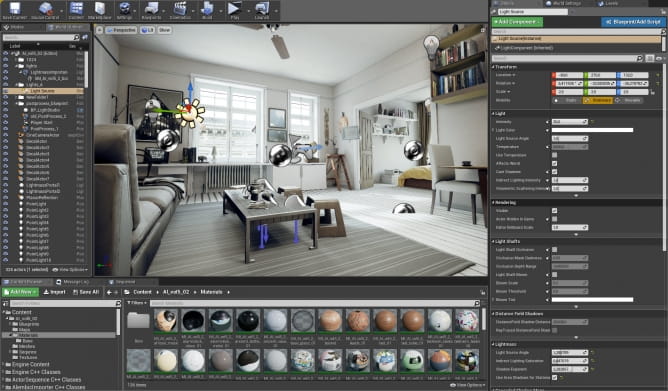Collapse the Transform section
668x391 pixels.
pyautogui.click(x=493, y=67)
